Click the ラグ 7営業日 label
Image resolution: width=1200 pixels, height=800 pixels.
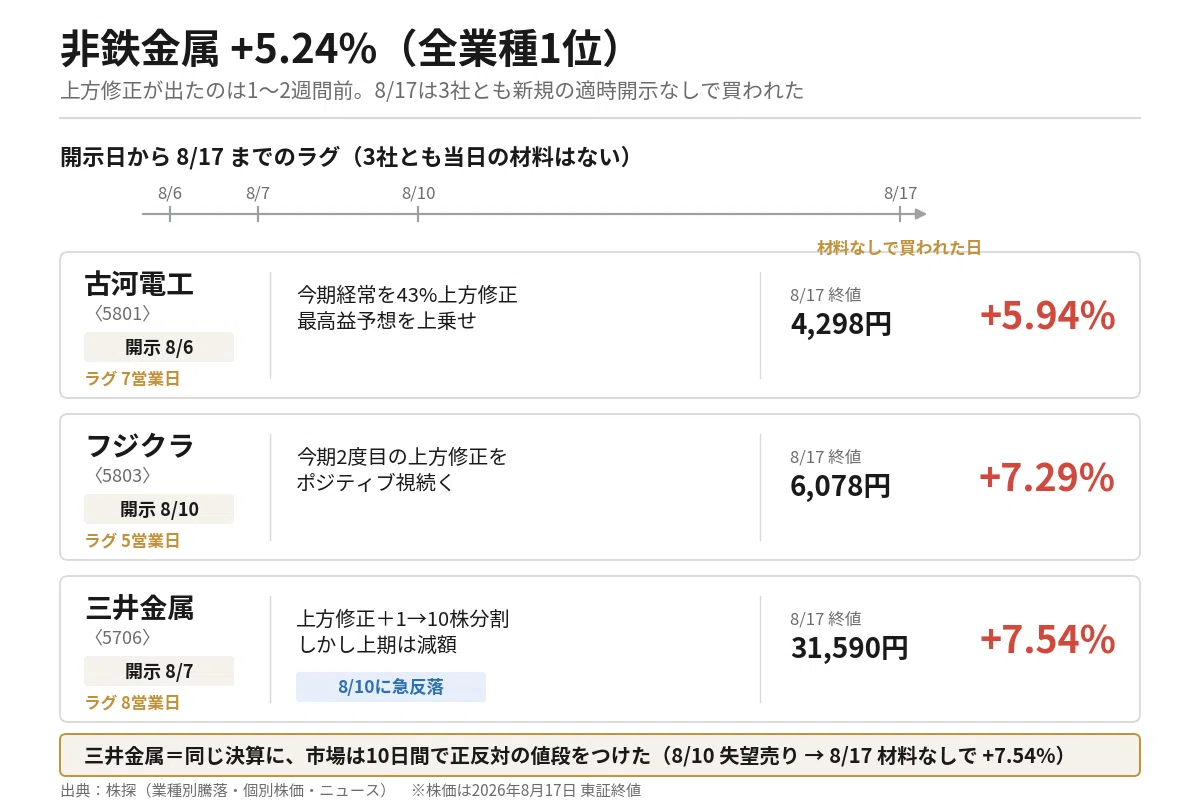pyautogui.click(x=133, y=379)
